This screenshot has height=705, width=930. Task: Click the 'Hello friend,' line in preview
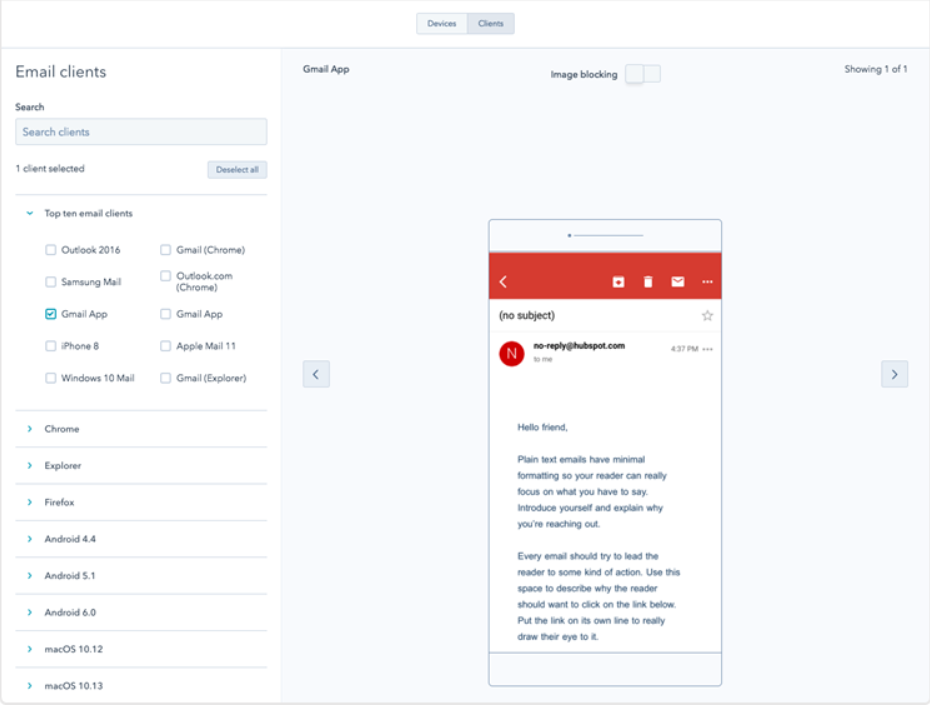(542, 428)
